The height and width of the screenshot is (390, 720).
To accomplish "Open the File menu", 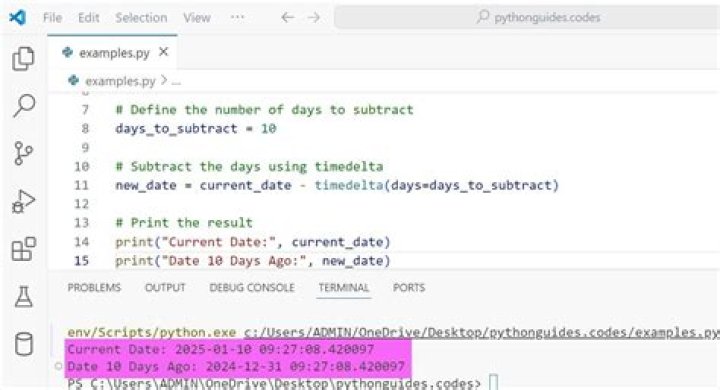I will pyautogui.click(x=52, y=17).
